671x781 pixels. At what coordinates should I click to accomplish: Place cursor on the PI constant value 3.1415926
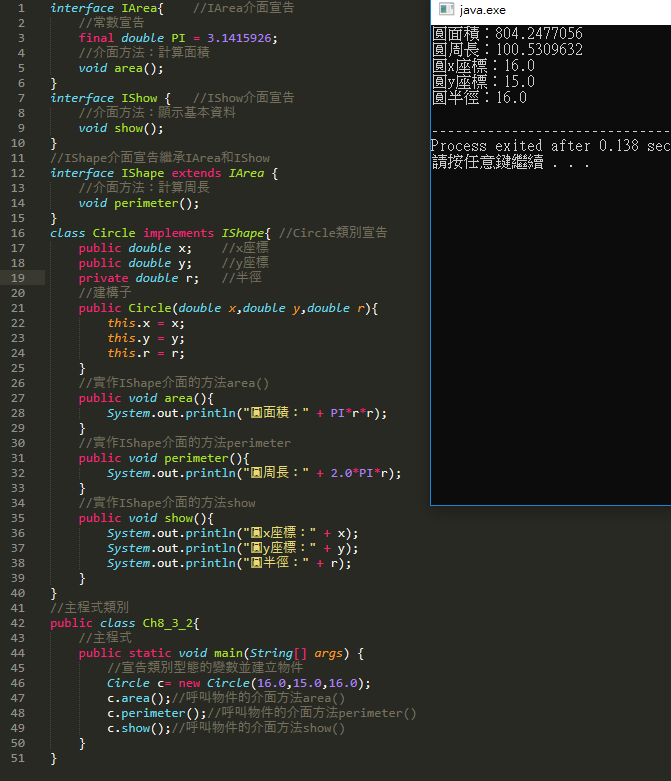tap(242, 38)
